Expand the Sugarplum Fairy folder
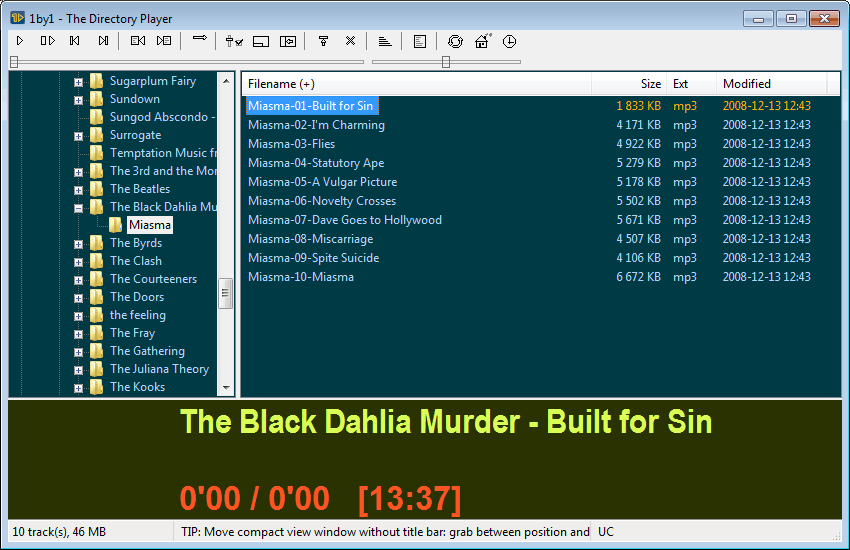Viewport: 850px width, 550px height. tap(78, 81)
